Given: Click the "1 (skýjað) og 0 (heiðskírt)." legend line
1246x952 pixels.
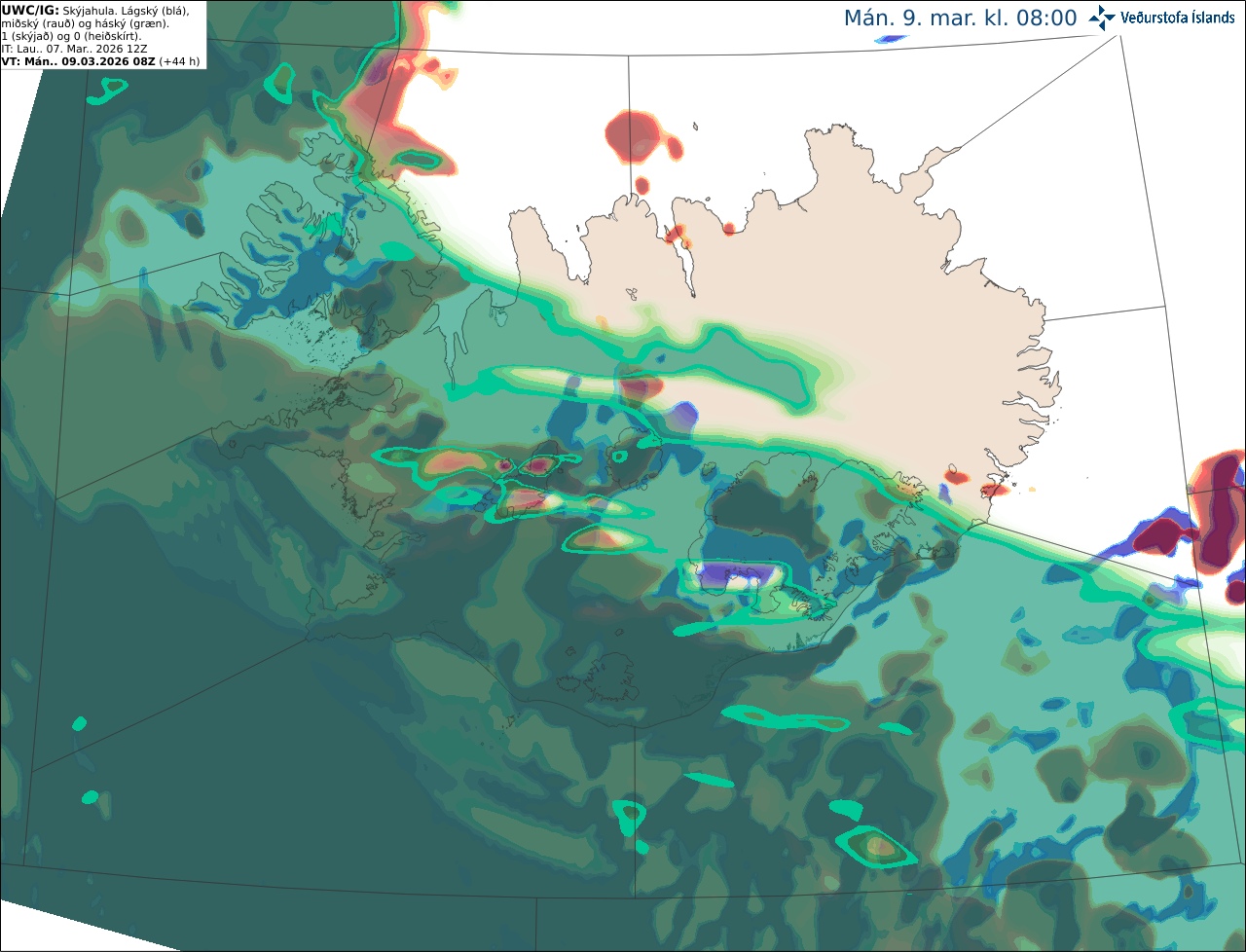Looking at the screenshot, I should pyautogui.click(x=72, y=36).
